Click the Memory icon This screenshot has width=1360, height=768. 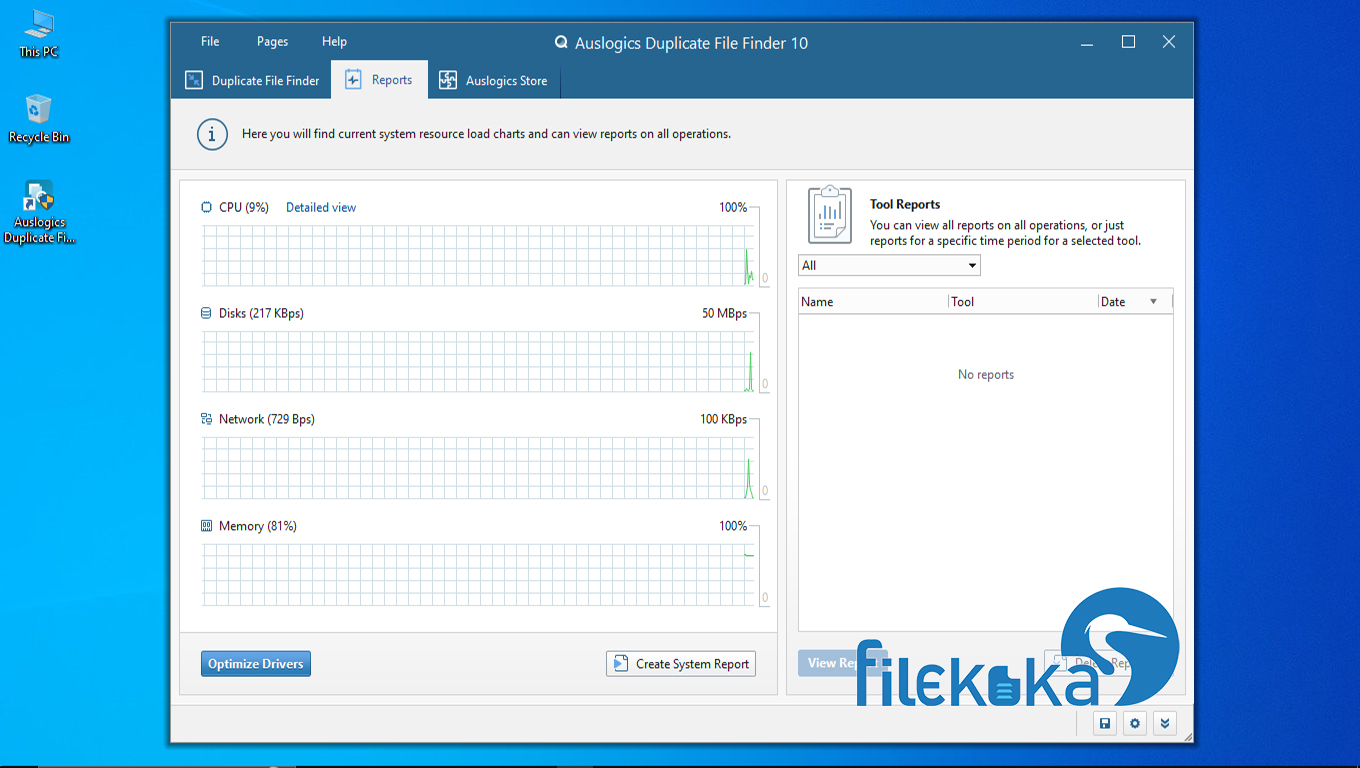(x=206, y=525)
